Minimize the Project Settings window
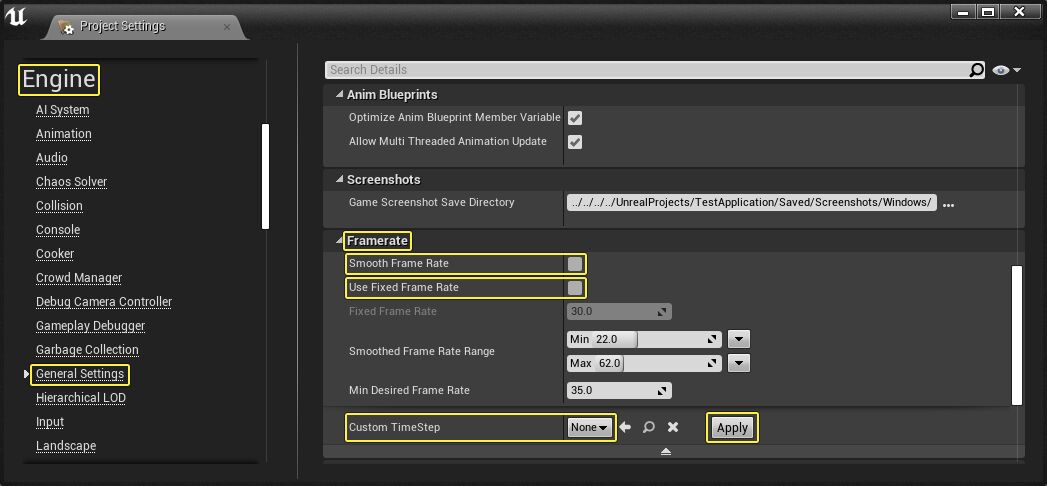This screenshot has height=486, width=1047. click(x=963, y=11)
